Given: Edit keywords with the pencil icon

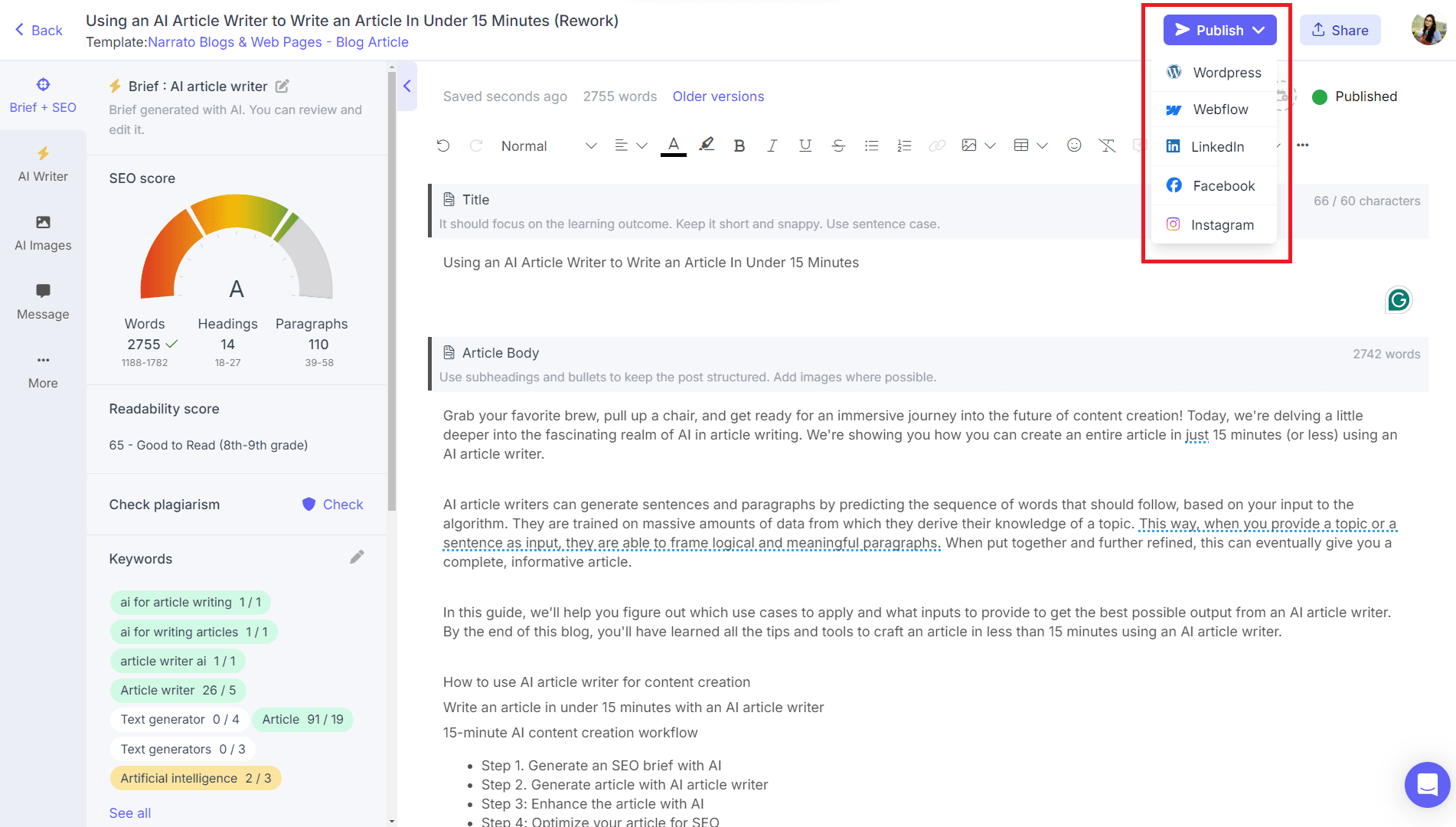Looking at the screenshot, I should [x=357, y=557].
